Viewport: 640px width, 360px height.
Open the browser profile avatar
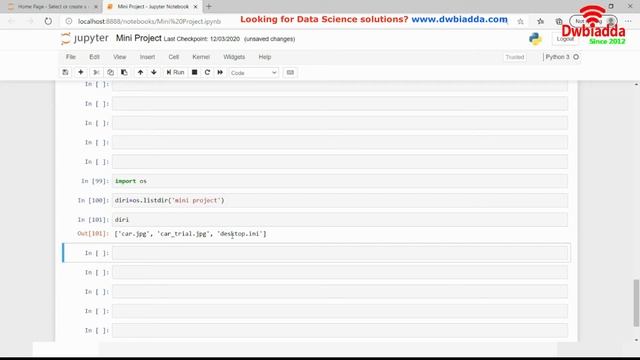coord(611,21)
